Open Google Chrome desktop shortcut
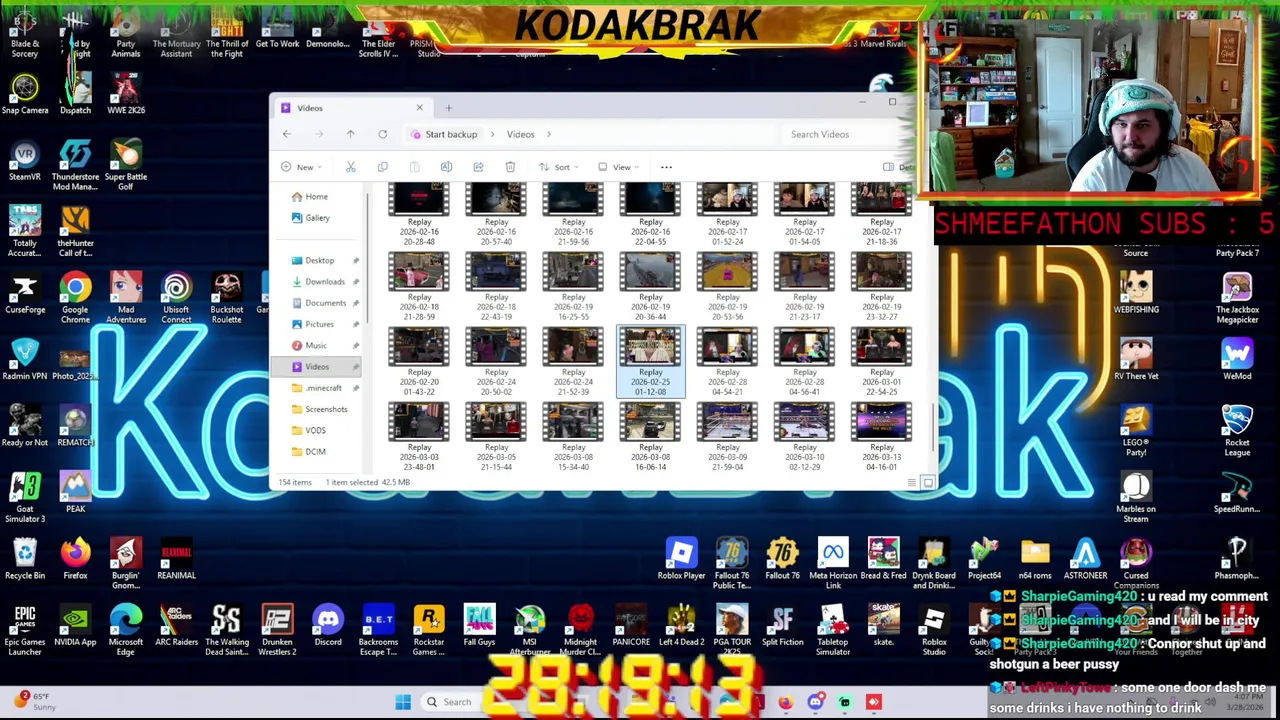1280x720 pixels. [75, 298]
